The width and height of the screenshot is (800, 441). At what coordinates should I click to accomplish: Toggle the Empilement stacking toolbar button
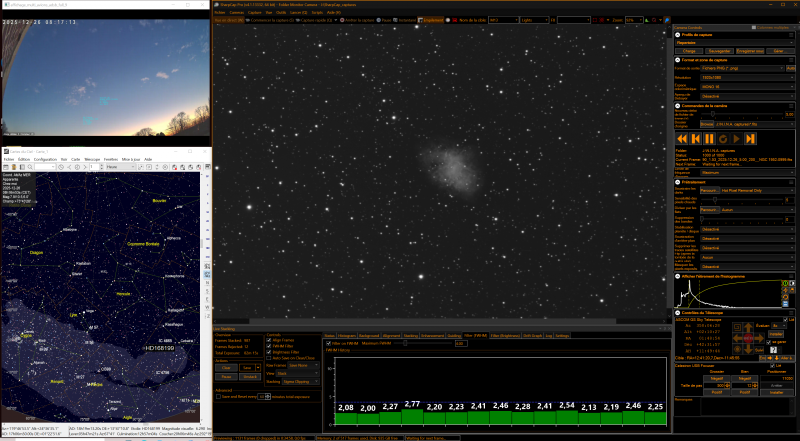pyautogui.click(x=430, y=20)
